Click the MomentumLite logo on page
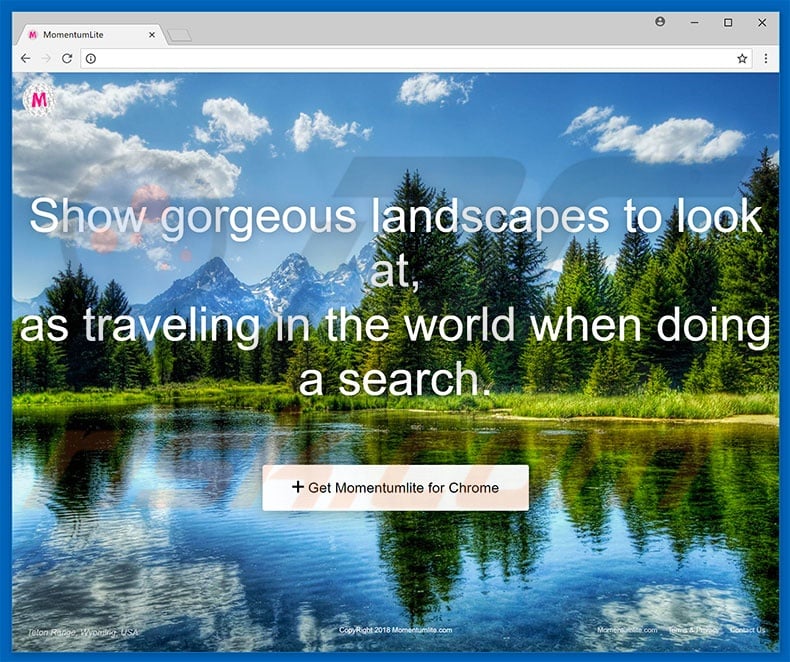The width and height of the screenshot is (790, 662). pyautogui.click(x=39, y=100)
